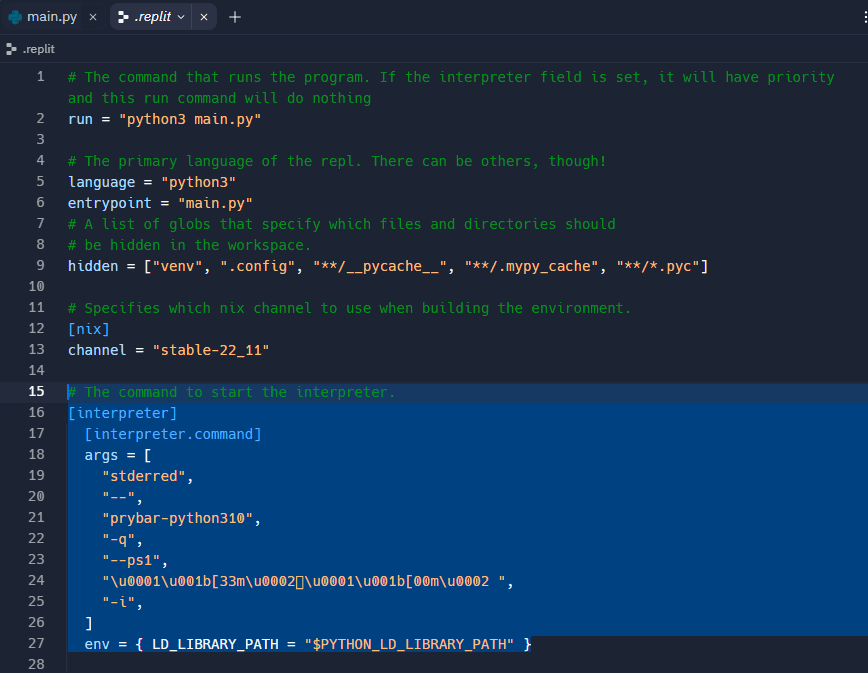Click line number 1 in gutter
The width and height of the screenshot is (868, 673).
(x=40, y=76)
